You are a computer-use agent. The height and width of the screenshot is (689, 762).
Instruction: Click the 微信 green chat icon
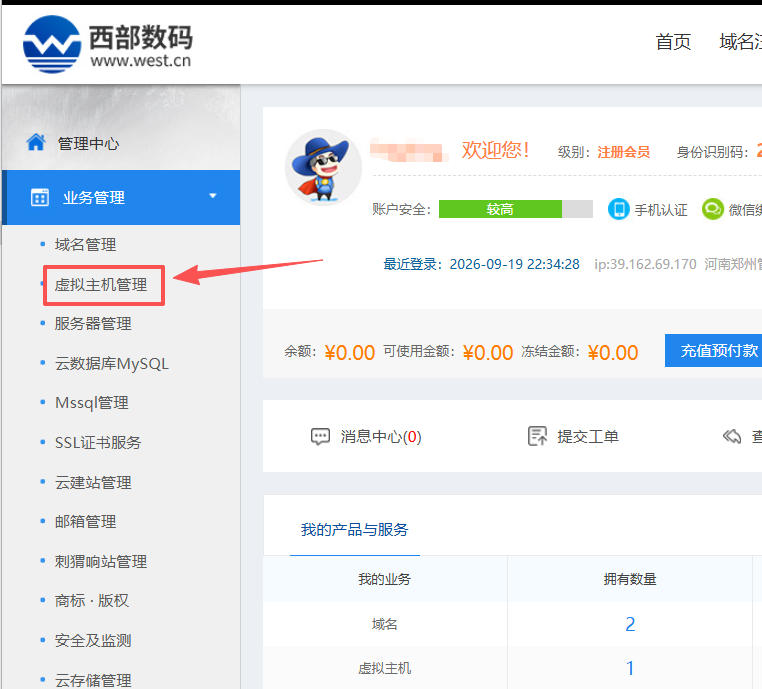[712, 209]
